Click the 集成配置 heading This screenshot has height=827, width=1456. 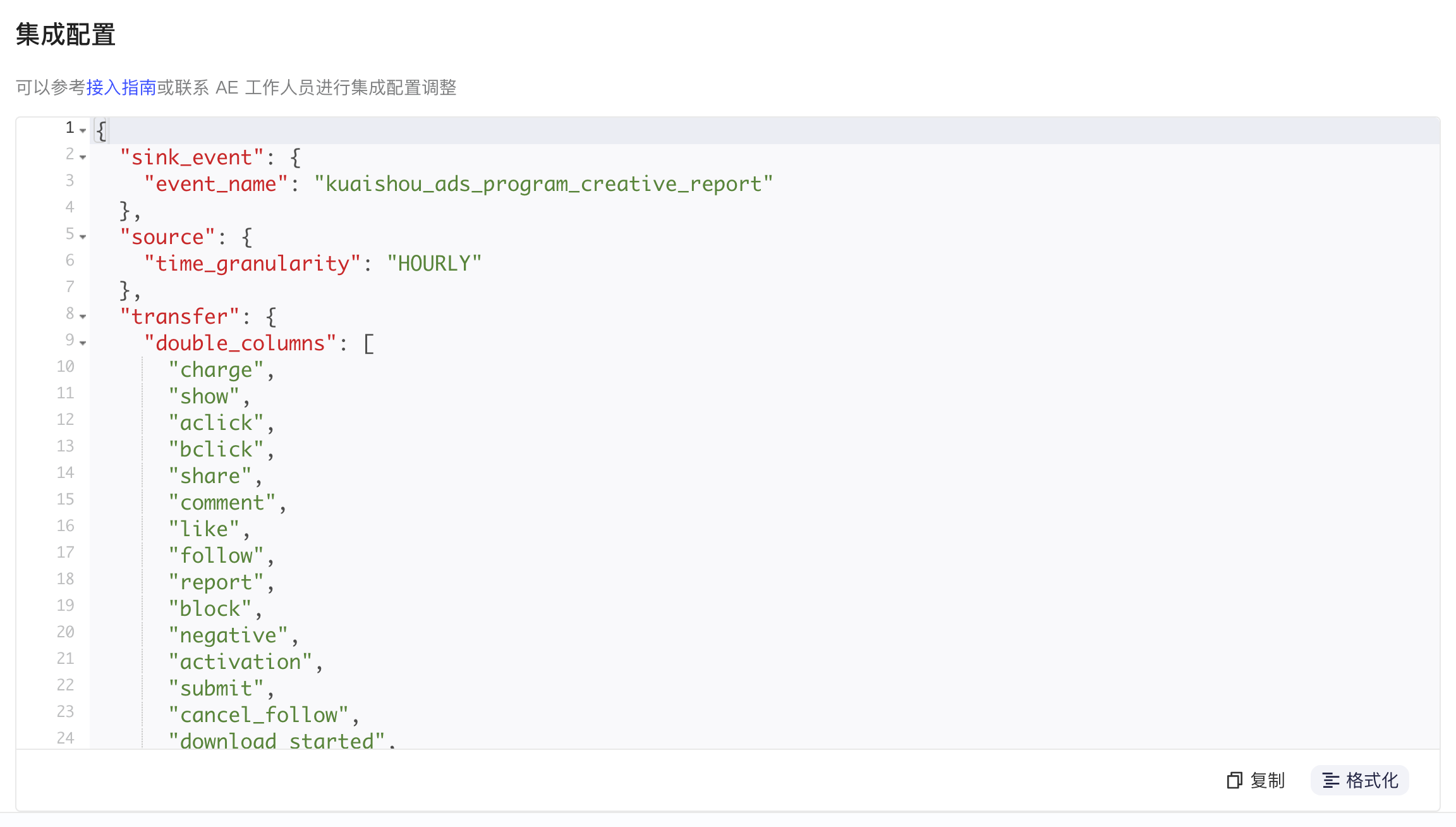(66, 34)
